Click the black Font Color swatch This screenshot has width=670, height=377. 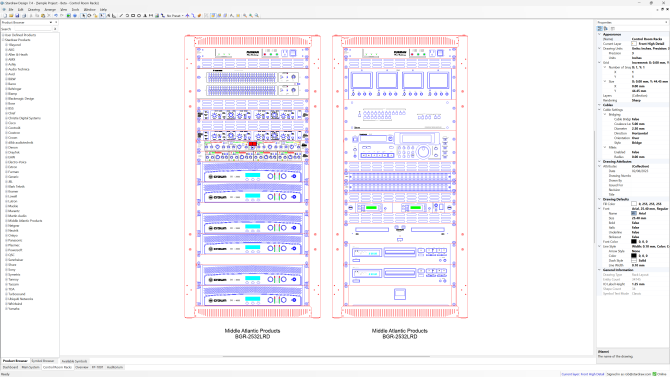[634, 242]
